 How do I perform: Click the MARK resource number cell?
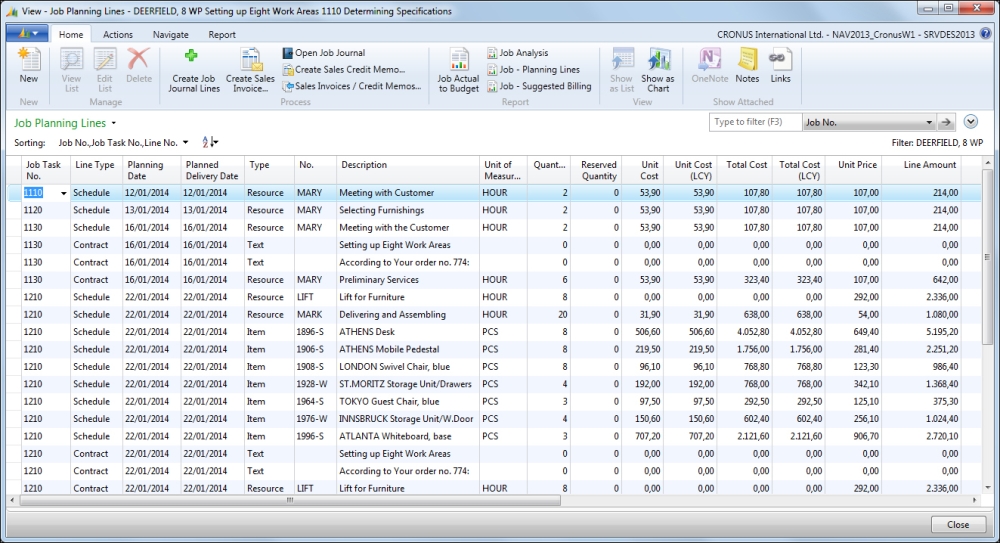point(315,315)
